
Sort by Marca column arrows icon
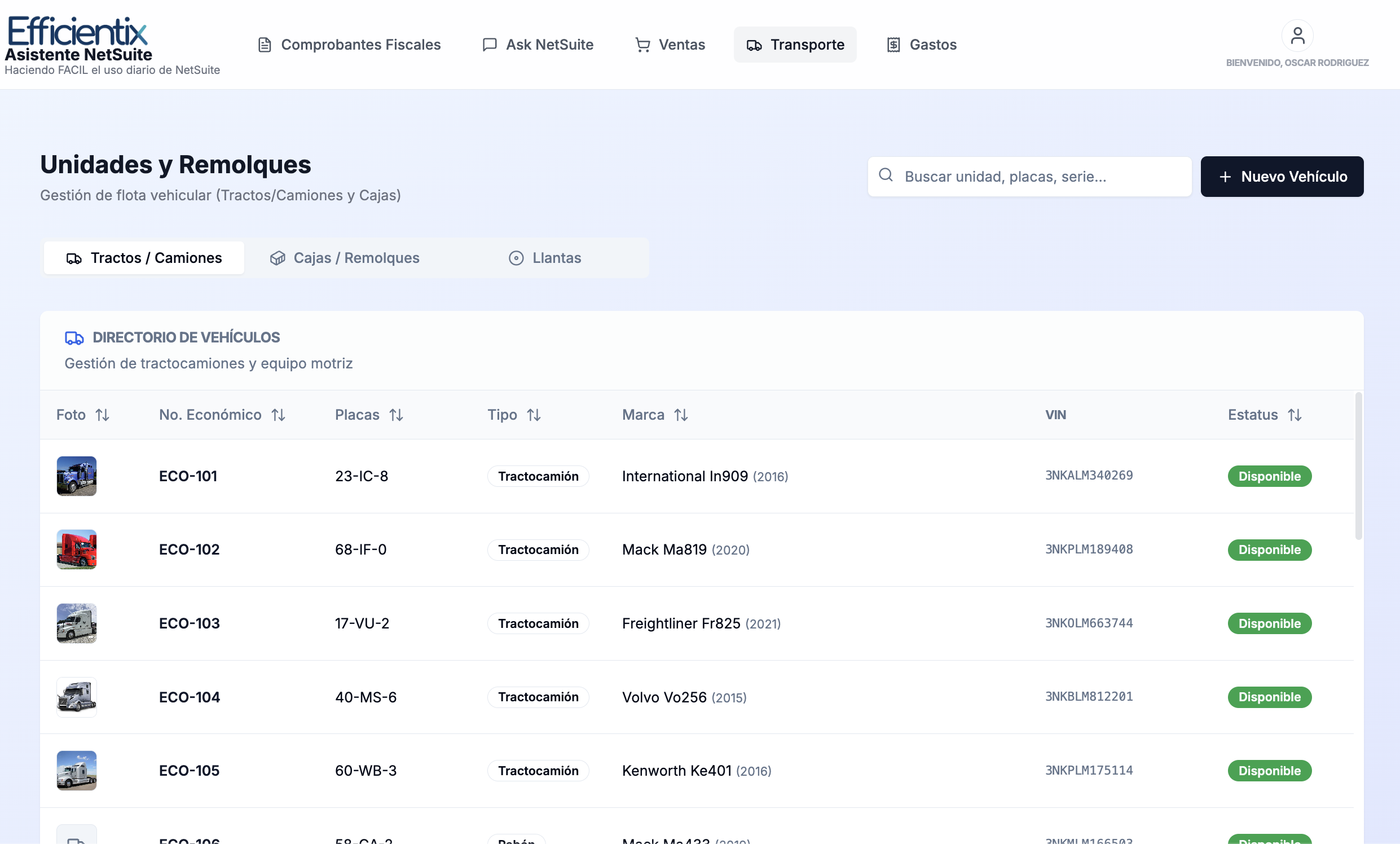pos(681,415)
